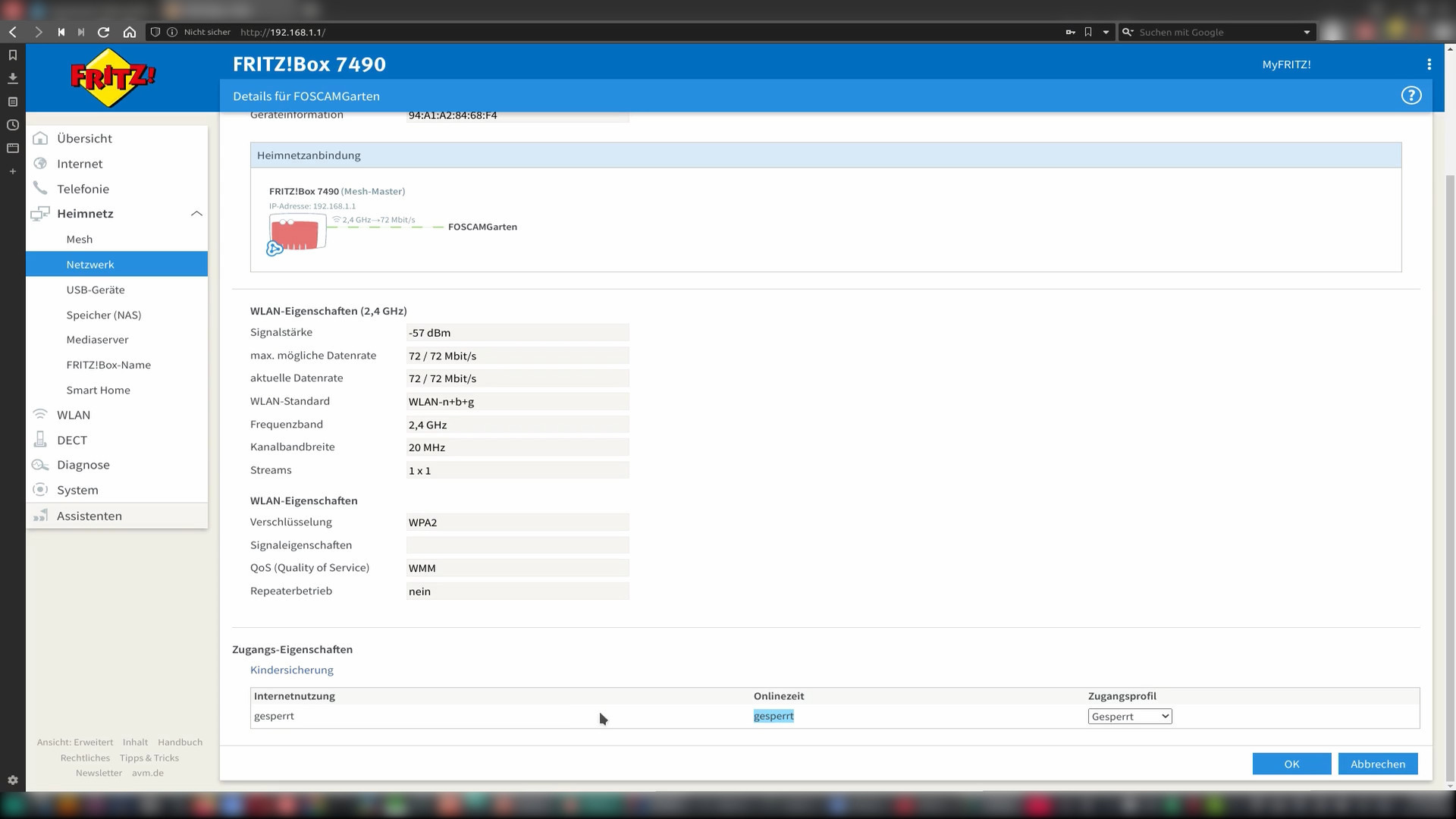Viewport: 1456px width, 819px height.
Task: Bookmark this page from address bar
Action: point(1088,32)
